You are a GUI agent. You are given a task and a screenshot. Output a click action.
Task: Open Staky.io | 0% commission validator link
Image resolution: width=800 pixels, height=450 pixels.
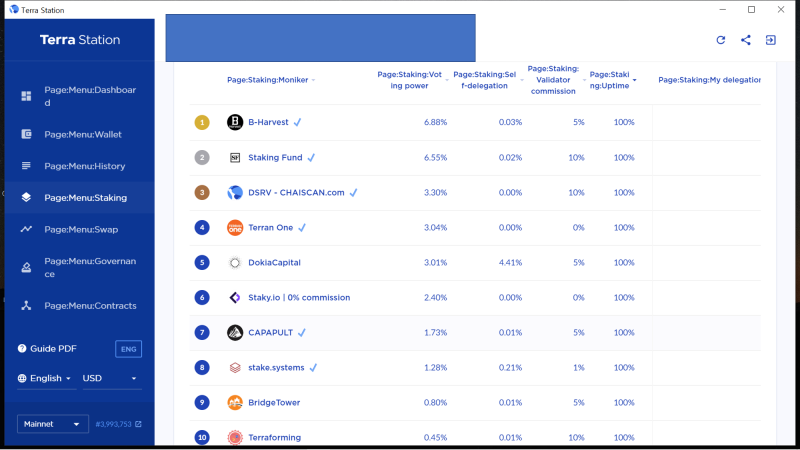[299, 297]
